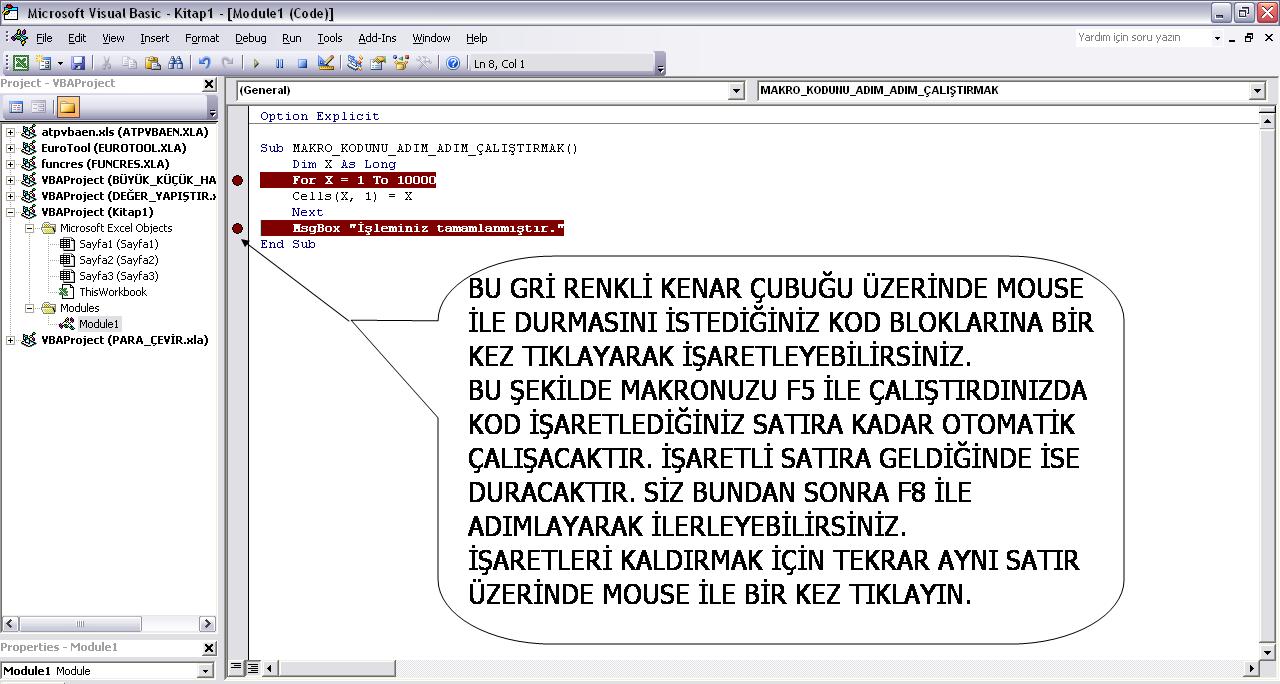1280x684 pixels.
Task: Expand the VBAProject (PARA_ÇEVİR.xla) tree node
Action: 11,340
